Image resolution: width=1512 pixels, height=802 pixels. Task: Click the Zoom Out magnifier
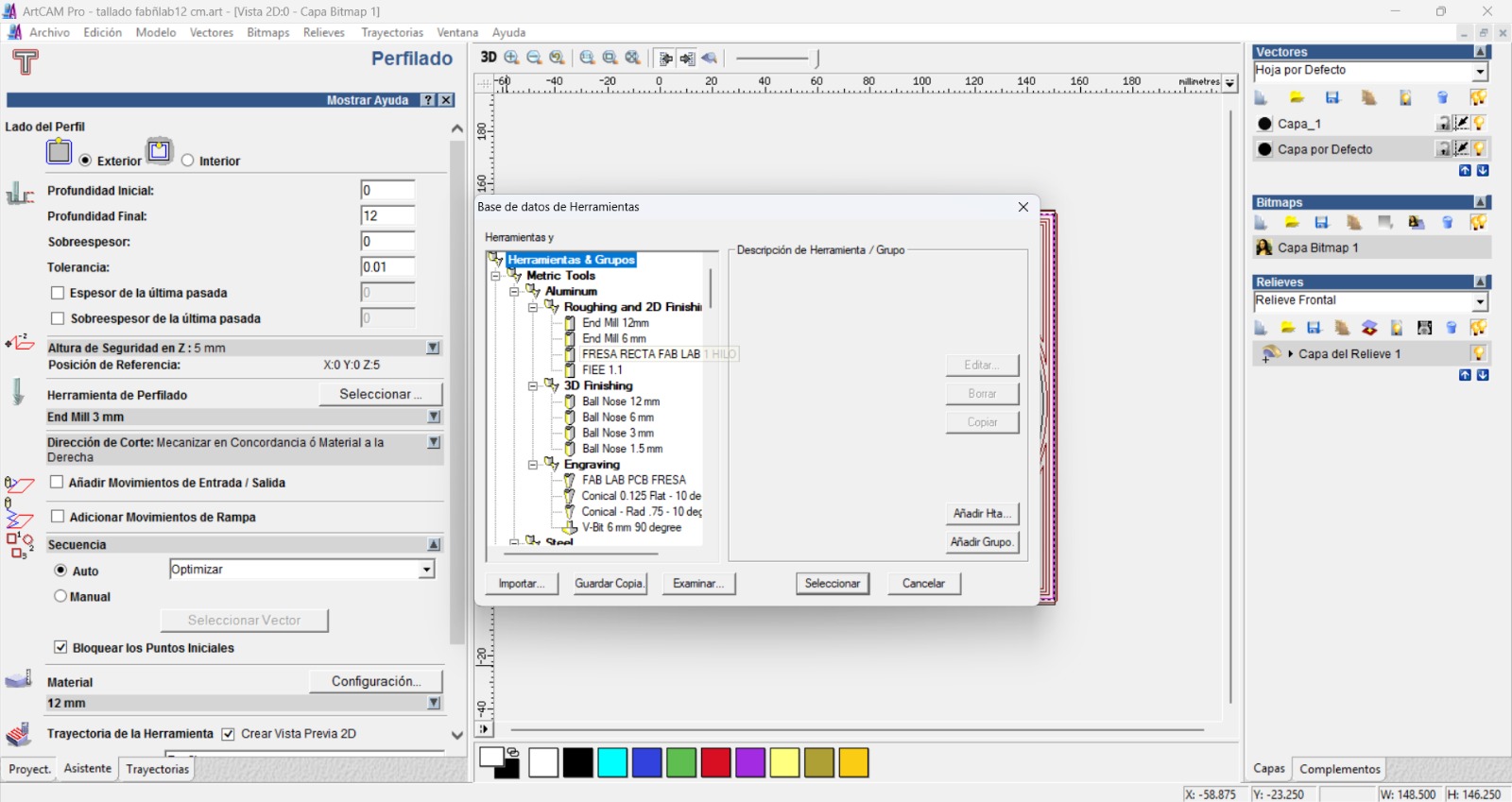(535, 58)
